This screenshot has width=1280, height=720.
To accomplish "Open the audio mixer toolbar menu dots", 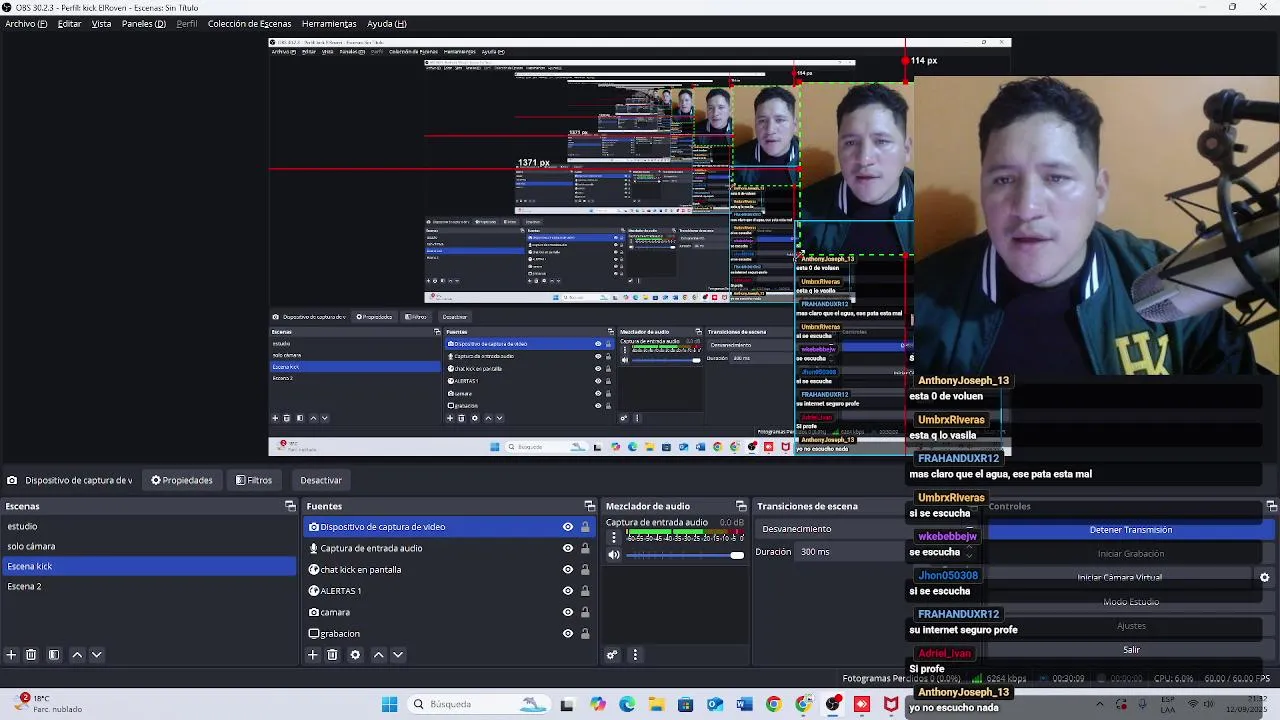I will point(635,655).
